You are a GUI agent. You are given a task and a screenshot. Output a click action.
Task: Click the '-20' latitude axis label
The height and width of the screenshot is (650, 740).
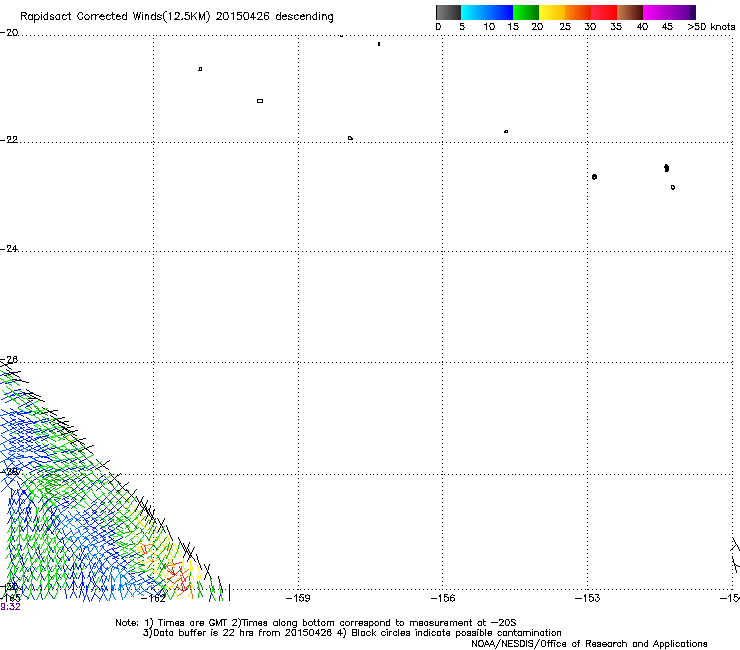click(x=9, y=33)
